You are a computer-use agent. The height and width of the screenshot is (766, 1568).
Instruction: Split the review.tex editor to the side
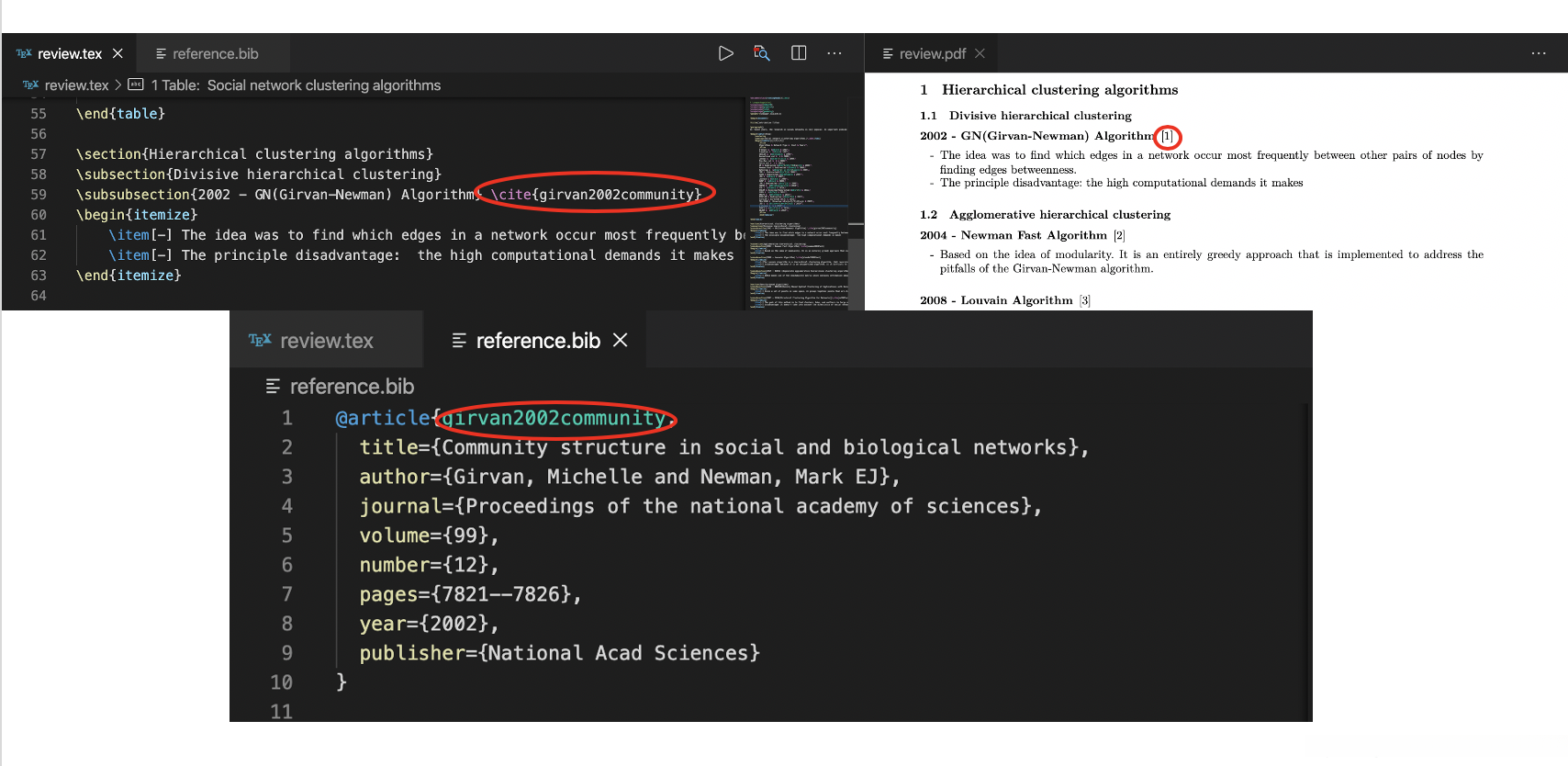tap(799, 53)
